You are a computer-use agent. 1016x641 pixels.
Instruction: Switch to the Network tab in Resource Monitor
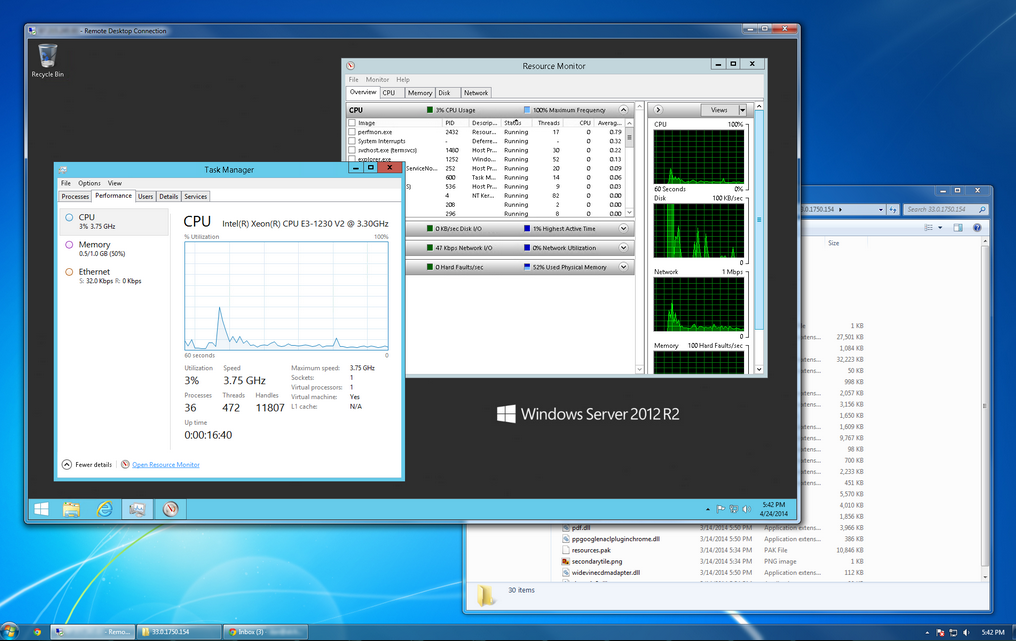click(476, 93)
